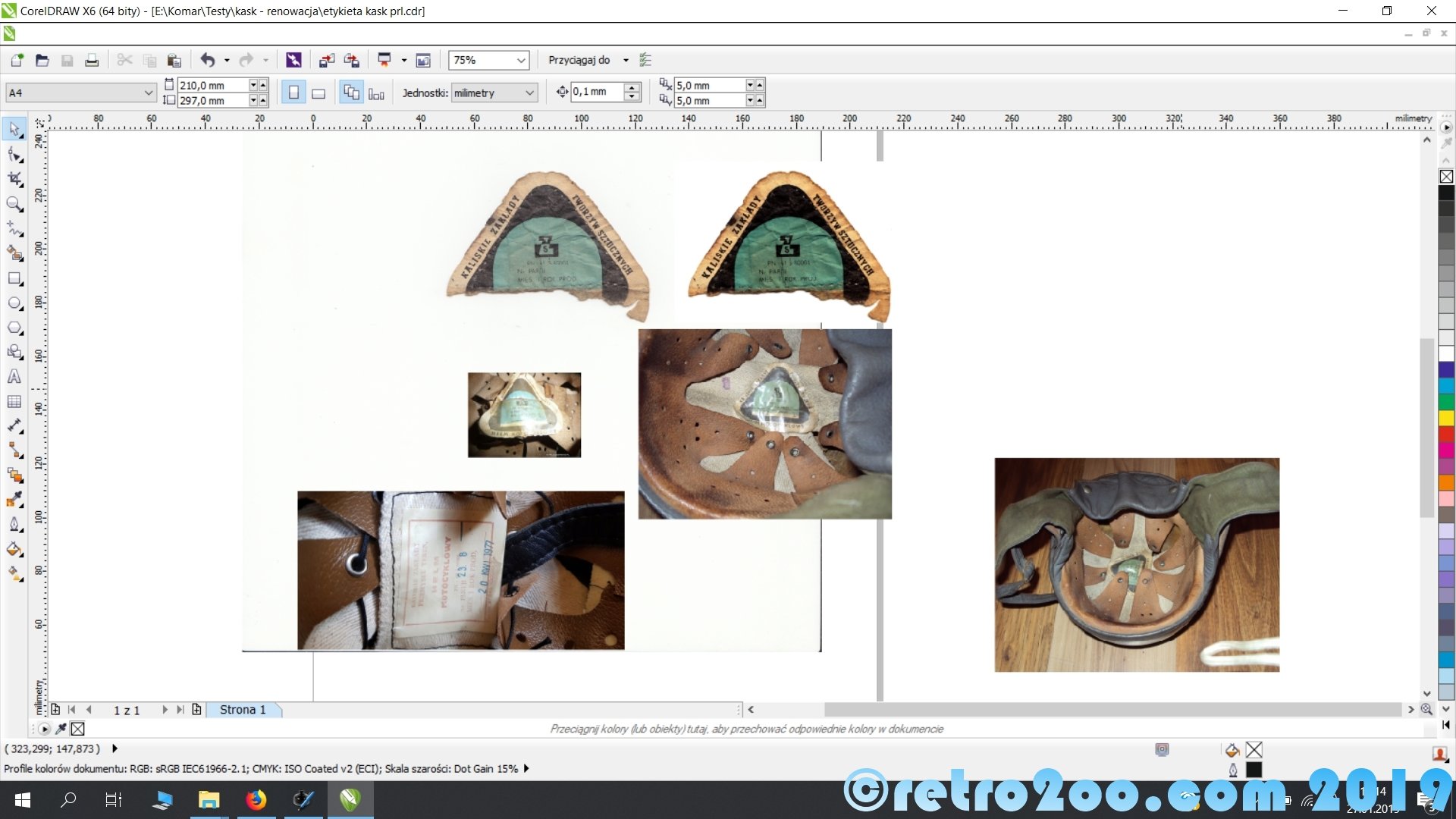The image size is (1456, 819).
Task: Choose the Rectangle tool
Action: coord(14,278)
